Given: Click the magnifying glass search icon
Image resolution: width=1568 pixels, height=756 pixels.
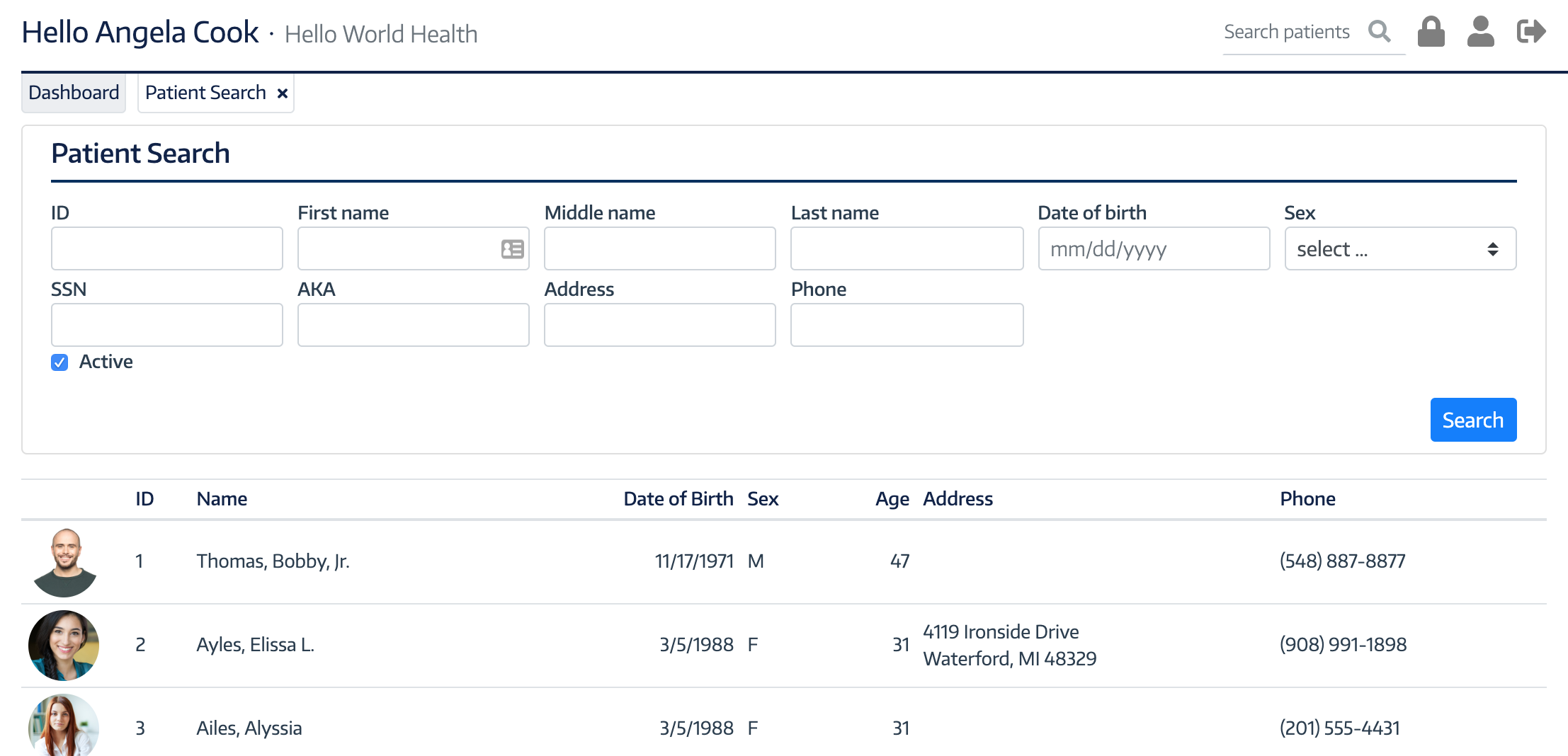Looking at the screenshot, I should pos(1380,32).
